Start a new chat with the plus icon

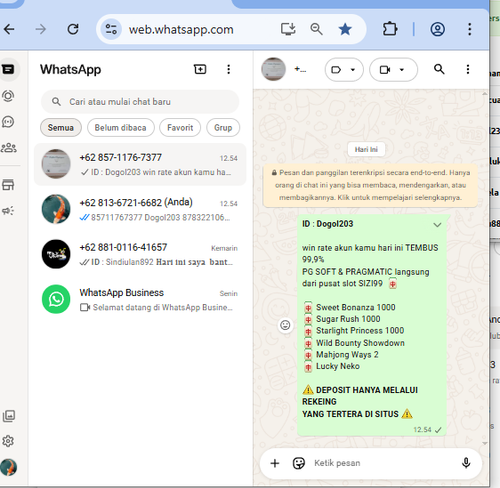tap(200, 69)
